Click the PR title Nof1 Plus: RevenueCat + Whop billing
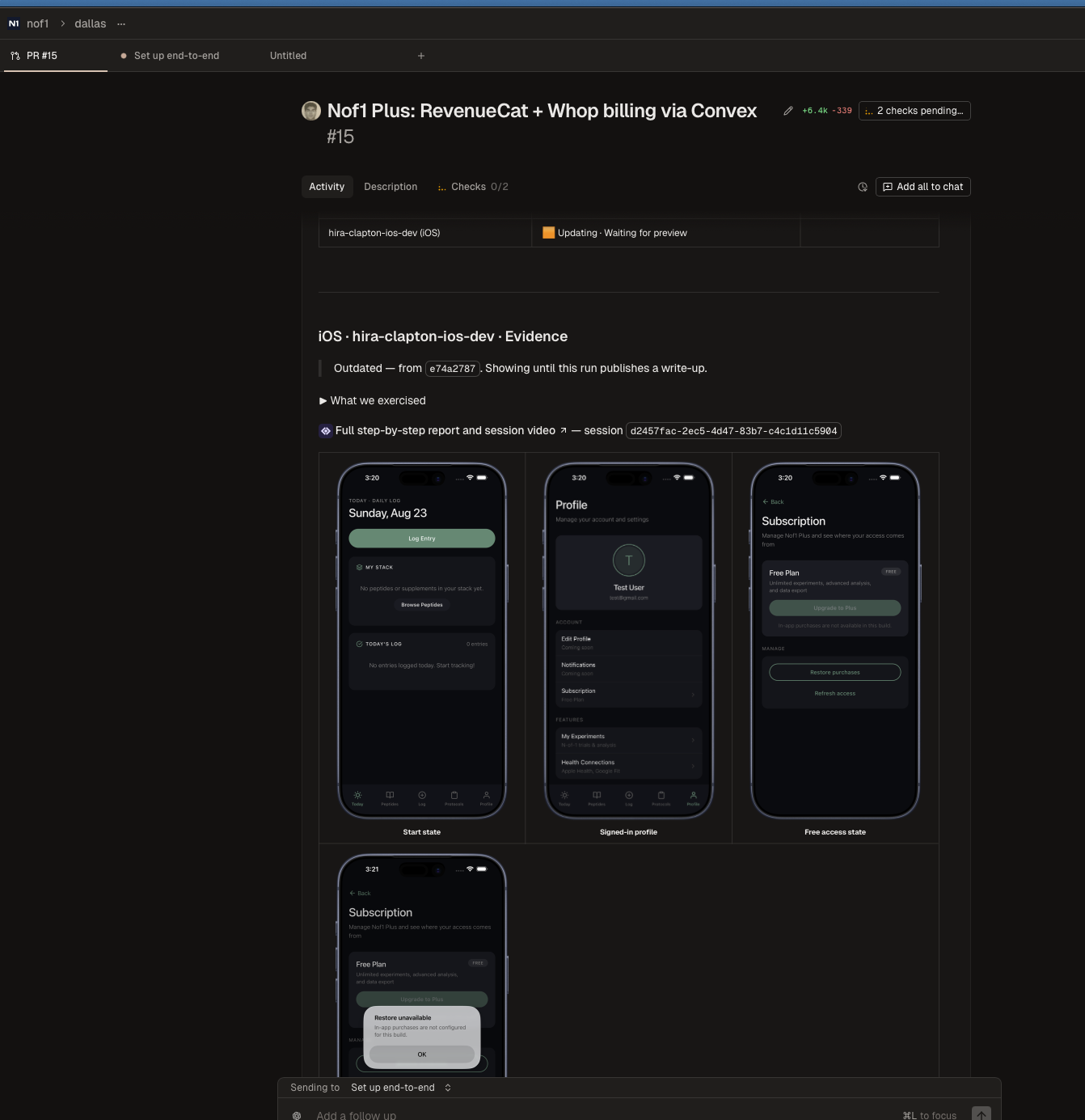Screen dimensions: 1085x1120 tap(542, 111)
